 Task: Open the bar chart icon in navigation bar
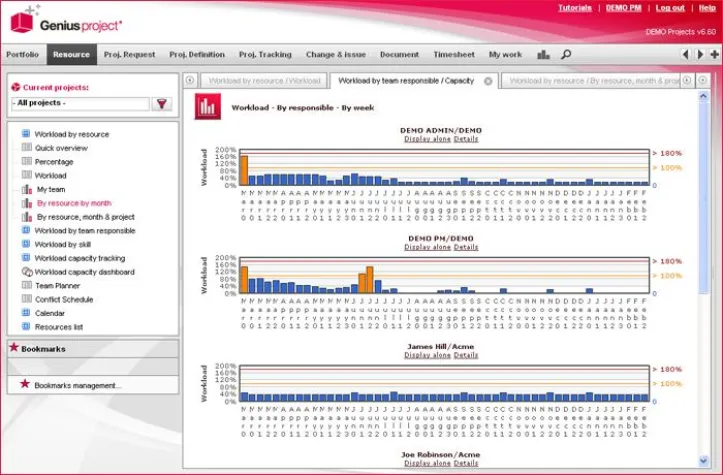543,55
